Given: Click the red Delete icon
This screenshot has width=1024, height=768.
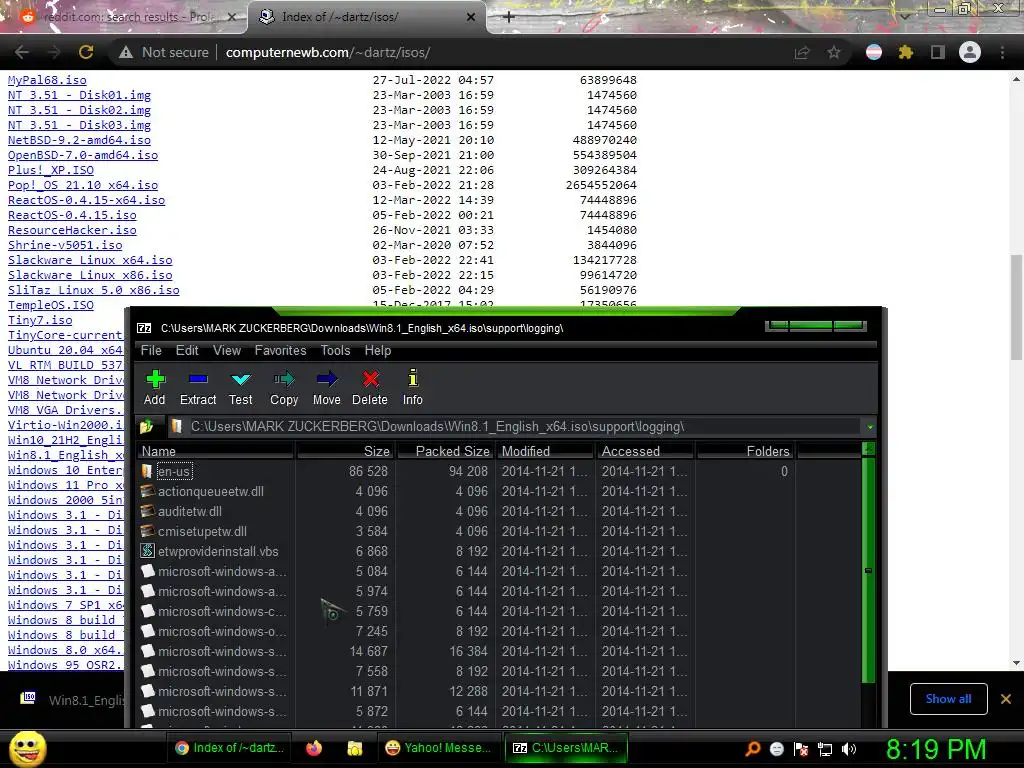Looking at the screenshot, I should click(x=370, y=388).
